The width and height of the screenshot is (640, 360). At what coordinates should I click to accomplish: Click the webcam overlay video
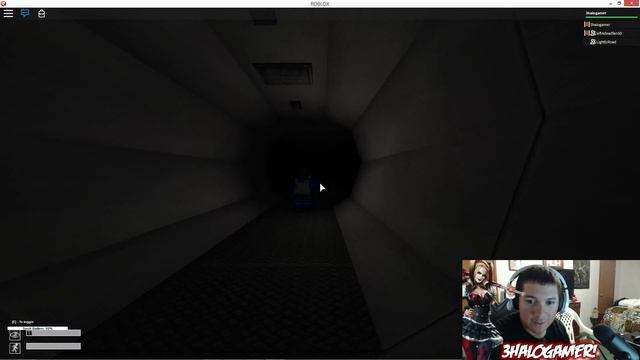click(551, 310)
